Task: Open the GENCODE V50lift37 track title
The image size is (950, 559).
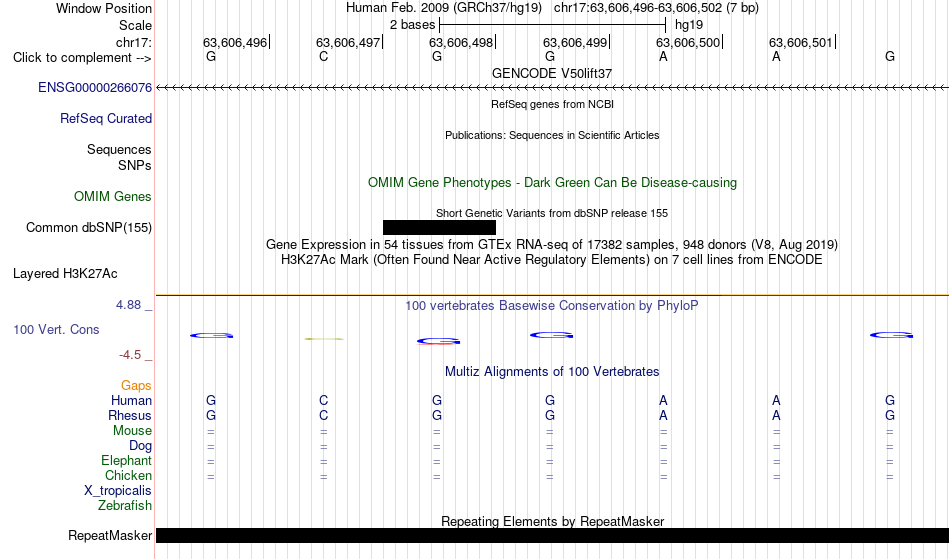Action: point(552,73)
